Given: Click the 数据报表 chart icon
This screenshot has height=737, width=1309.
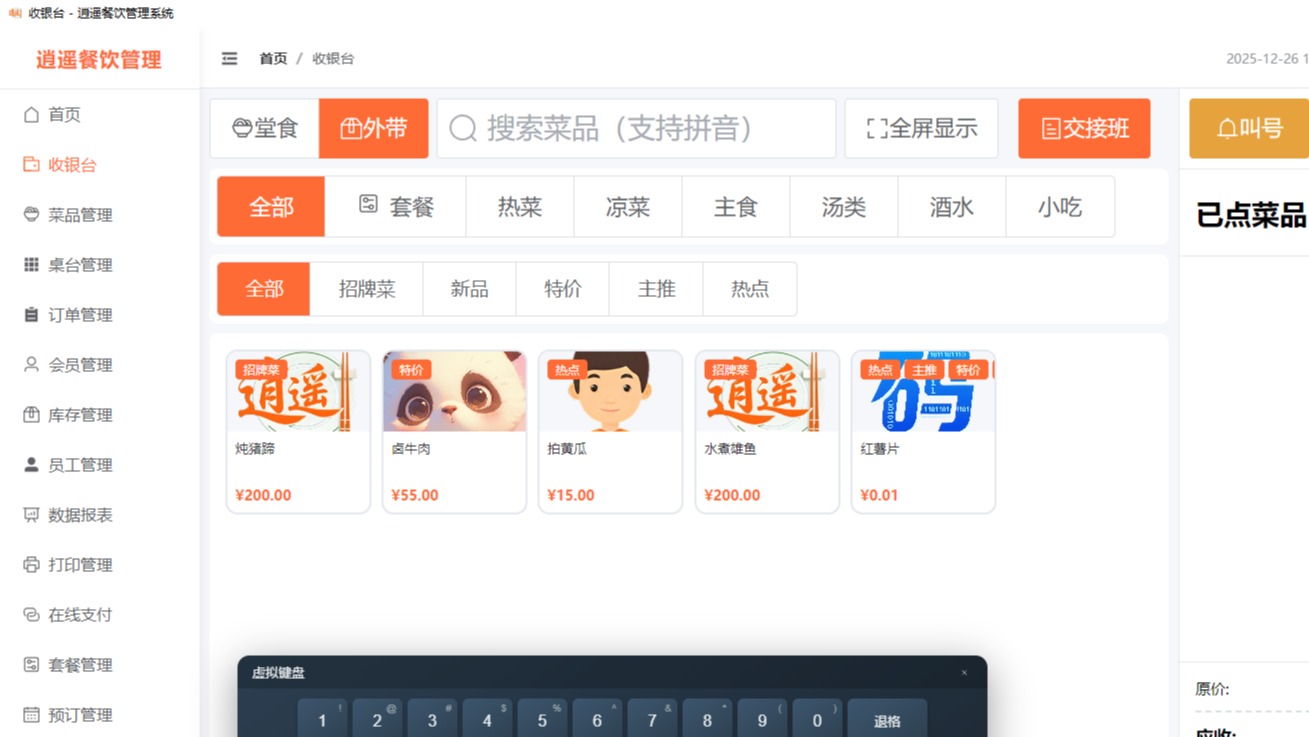Looking at the screenshot, I should pos(31,514).
